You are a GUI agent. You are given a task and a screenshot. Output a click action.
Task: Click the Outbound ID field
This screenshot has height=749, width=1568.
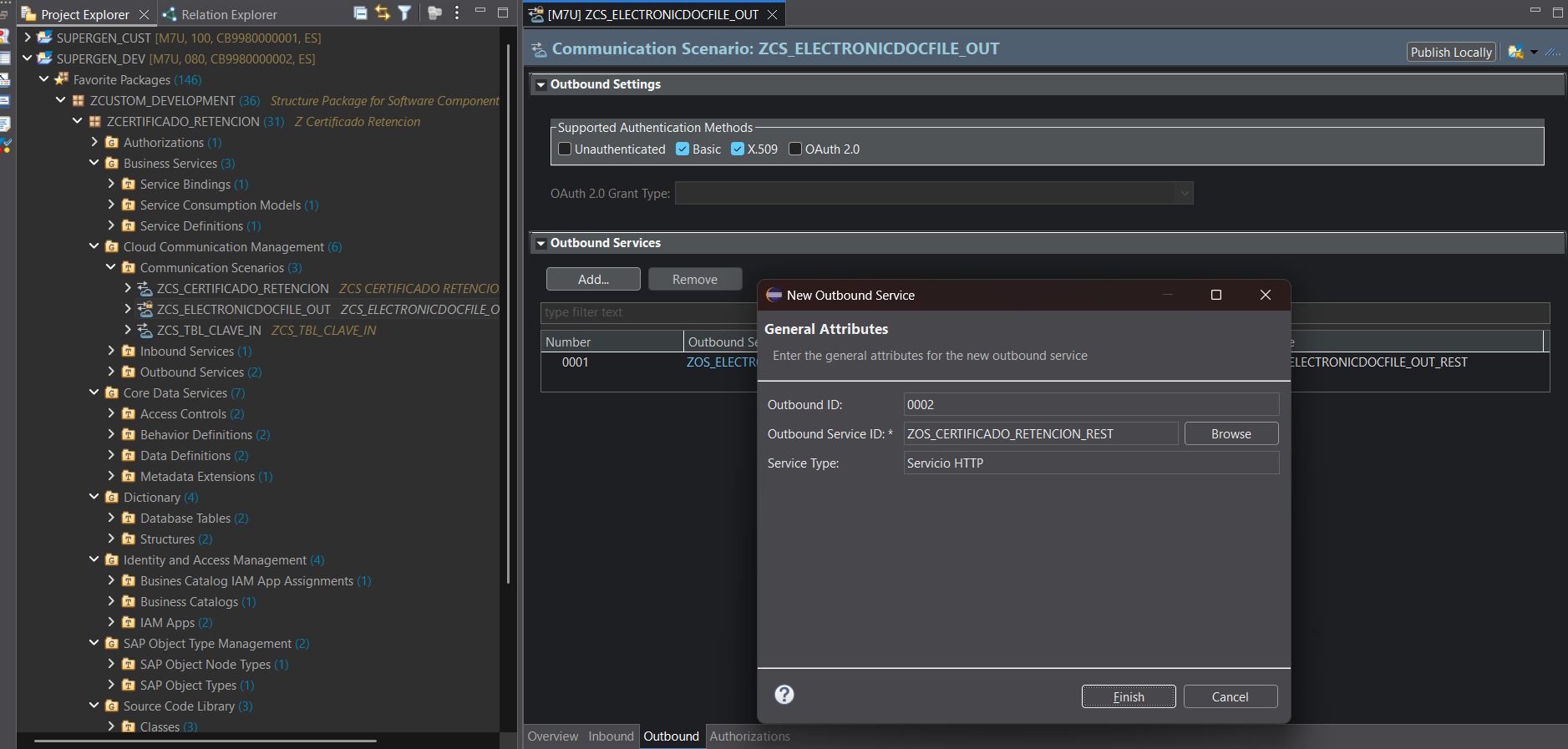[1091, 404]
